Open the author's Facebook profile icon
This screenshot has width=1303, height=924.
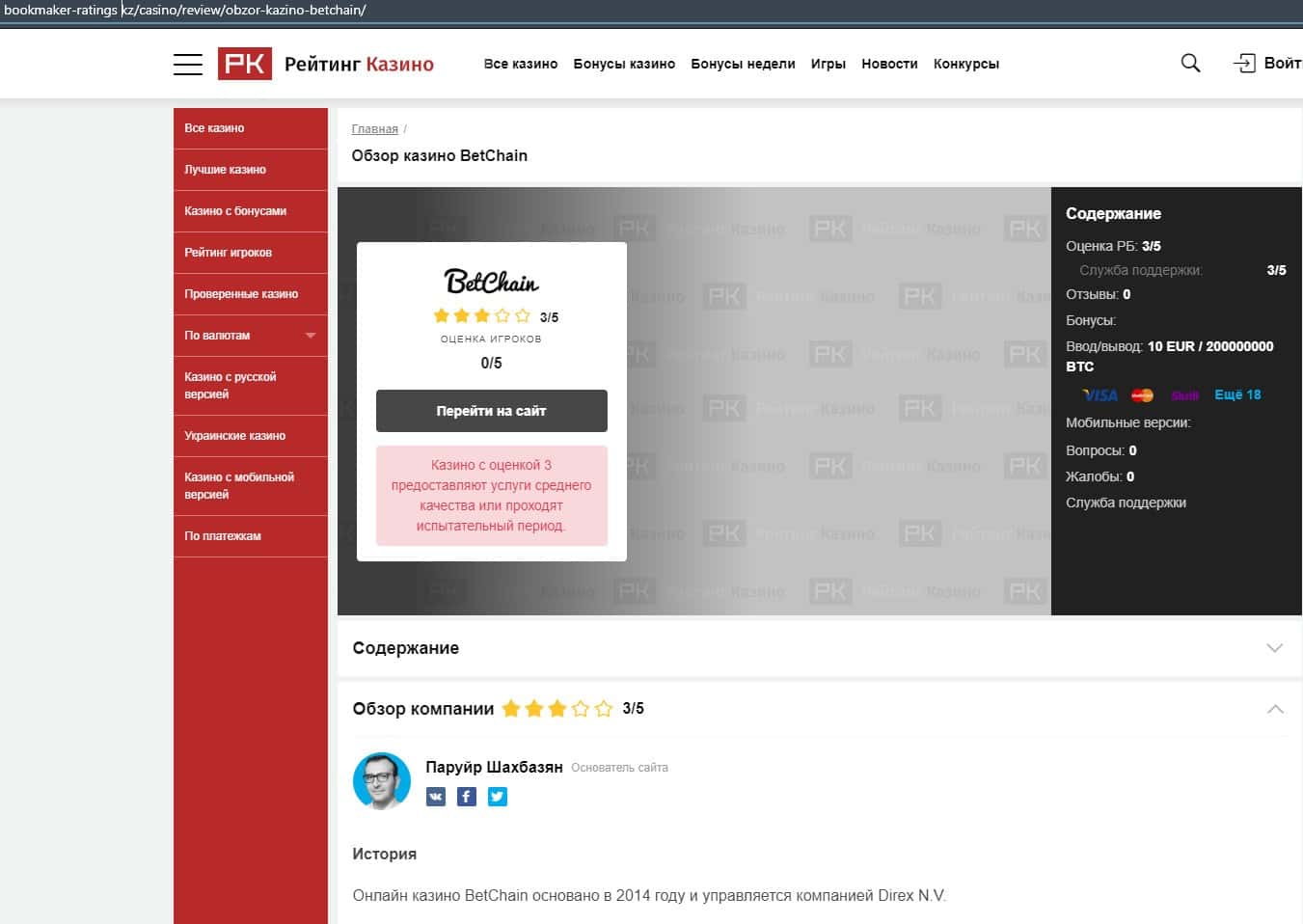pyautogui.click(x=467, y=797)
